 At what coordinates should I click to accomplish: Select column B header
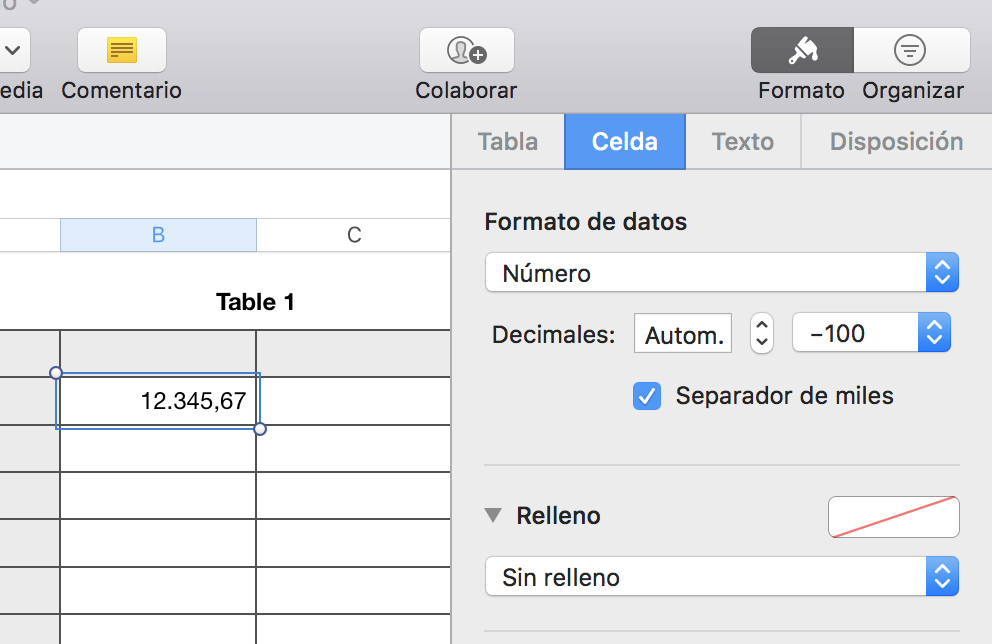pyautogui.click(x=158, y=235)
